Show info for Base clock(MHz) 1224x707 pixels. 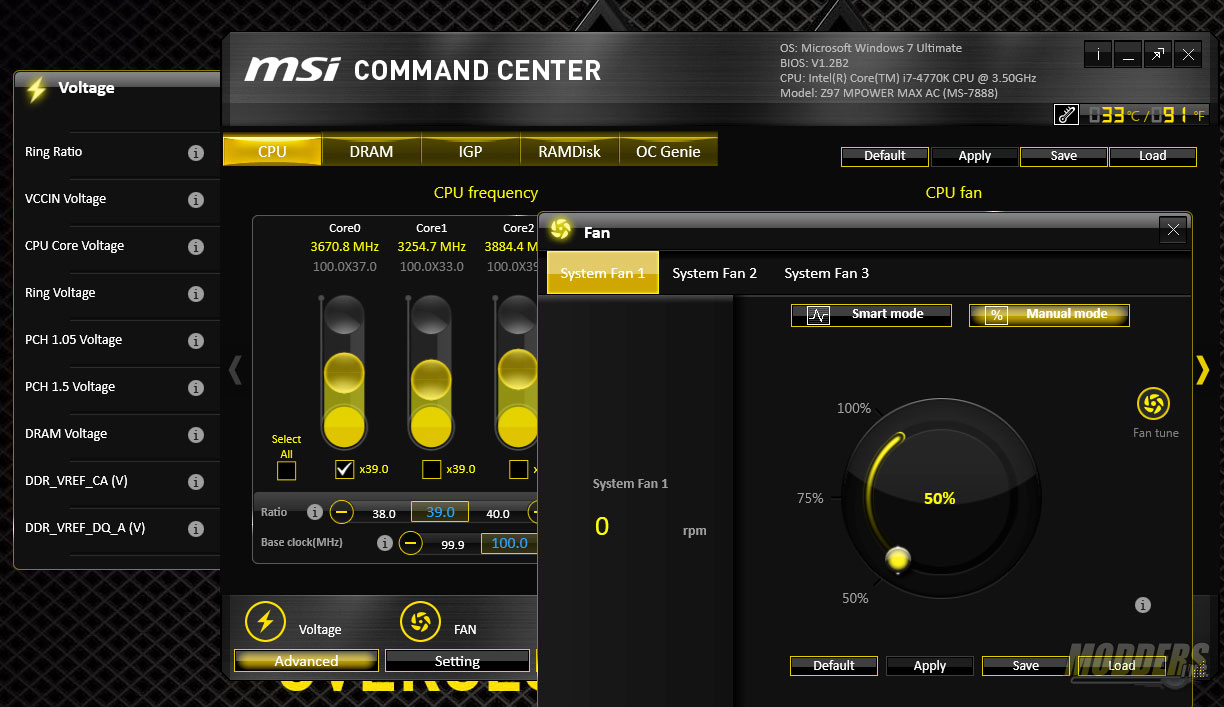pyautogui.click(x=384, y=543)
